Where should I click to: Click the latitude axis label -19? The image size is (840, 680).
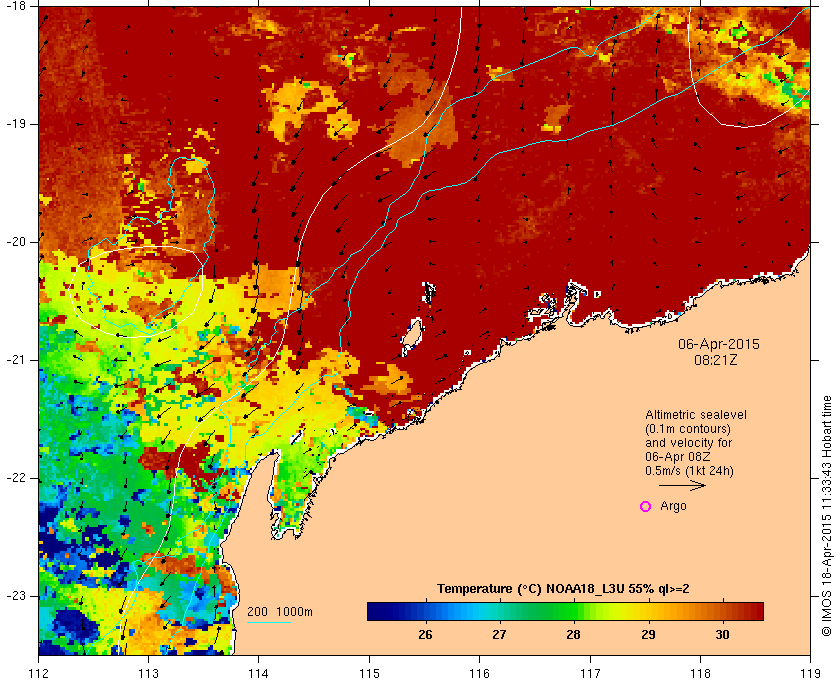pos(15,124)
